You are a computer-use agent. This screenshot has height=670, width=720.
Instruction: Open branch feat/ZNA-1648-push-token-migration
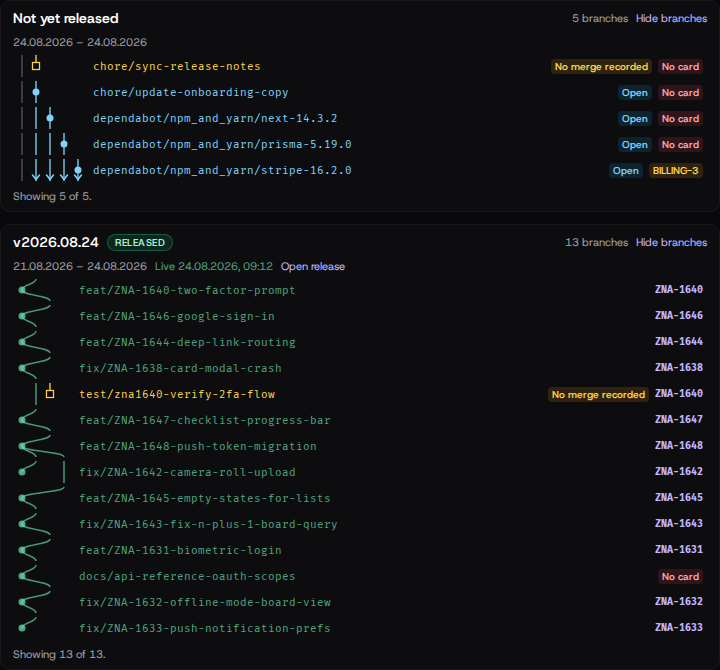point(197,446)
